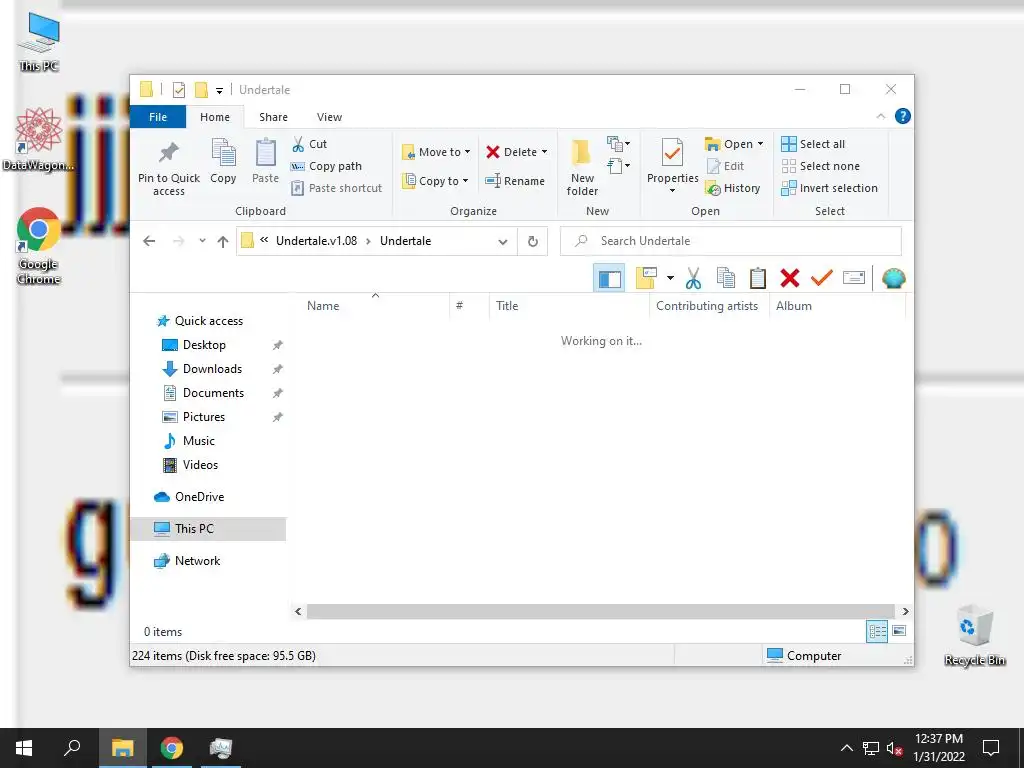The height and width of the screenshot is (768, 1024).
Task: Open file History from ribbon
Action: pos(733,188)
